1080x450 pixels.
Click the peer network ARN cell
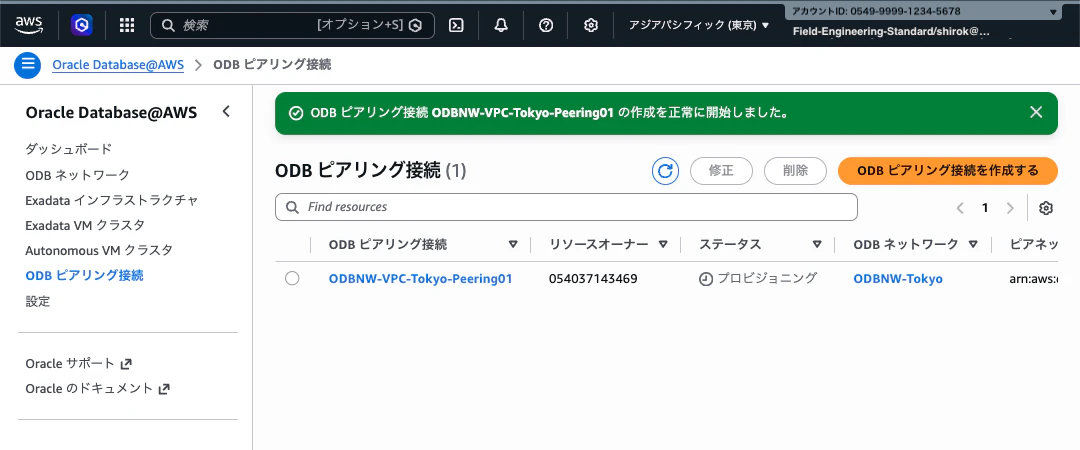[x=1034, y=279]
